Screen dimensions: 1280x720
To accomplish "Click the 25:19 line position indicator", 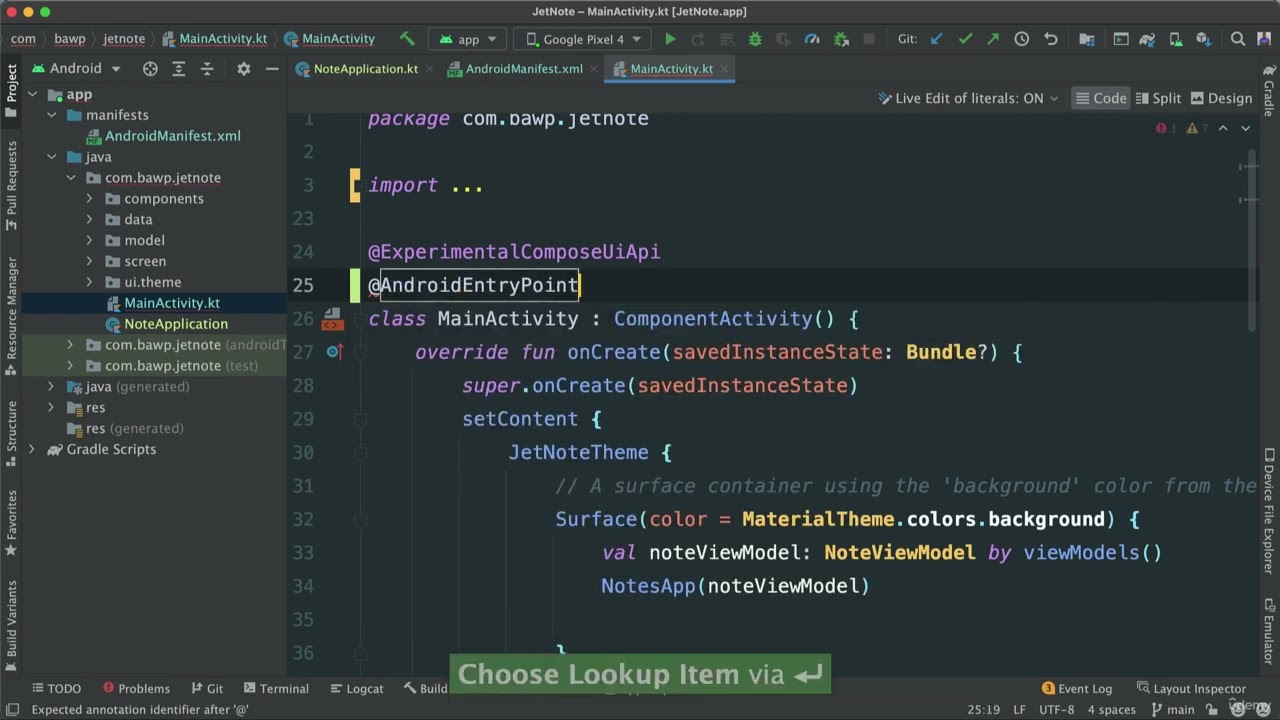I will 983,710.
